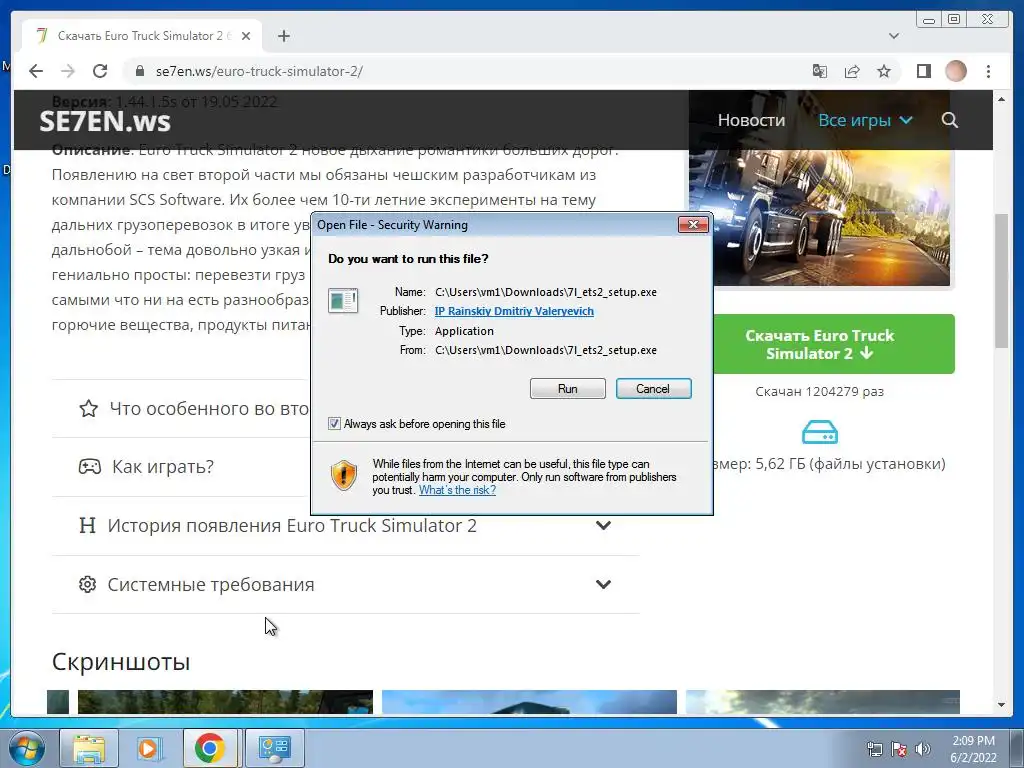Viewport: 1024px width, 768px height.
Task: Share this page icon
Action: click(x=852, y=71)
